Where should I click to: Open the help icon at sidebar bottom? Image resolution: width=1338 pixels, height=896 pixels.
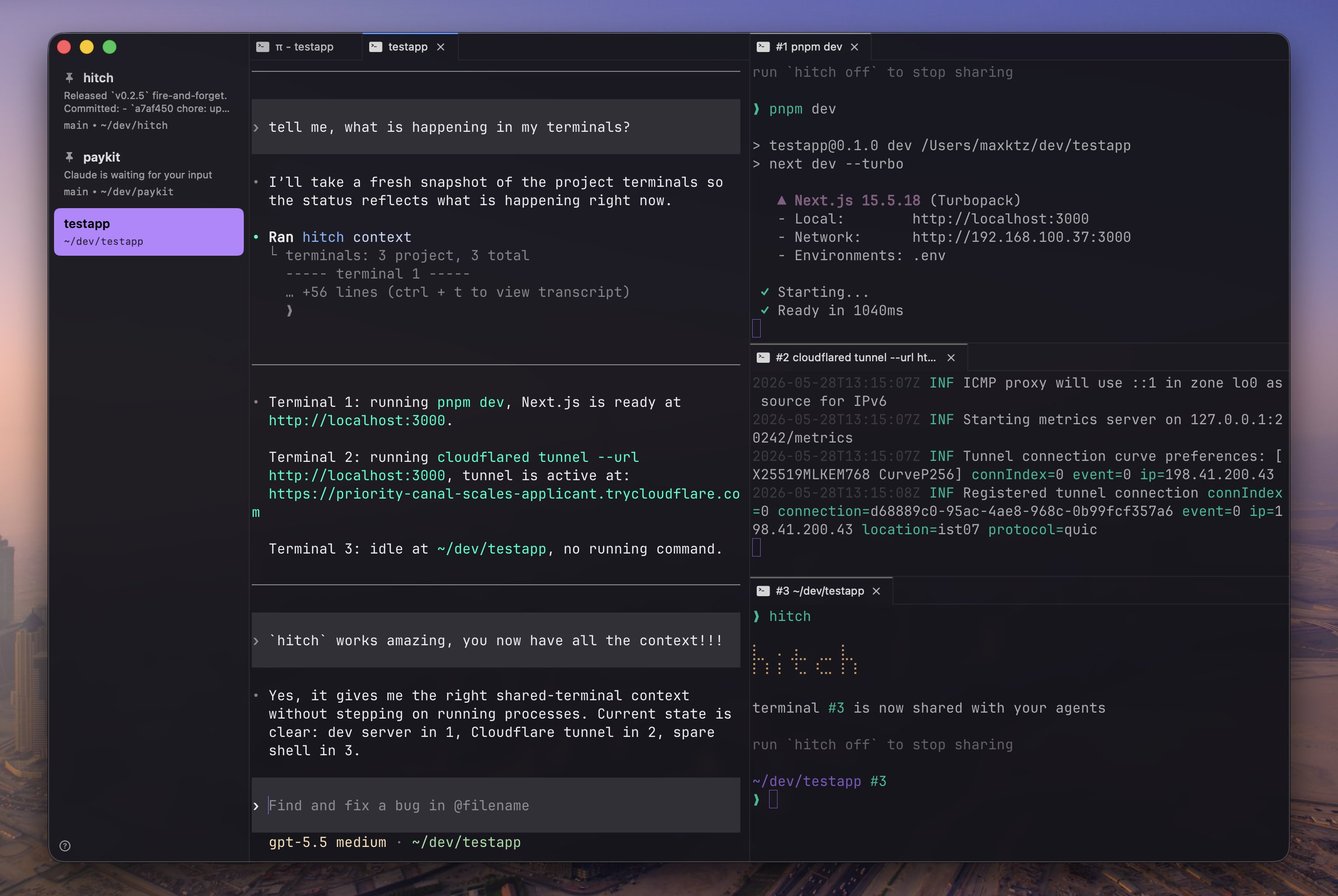[x=65, y=846]
